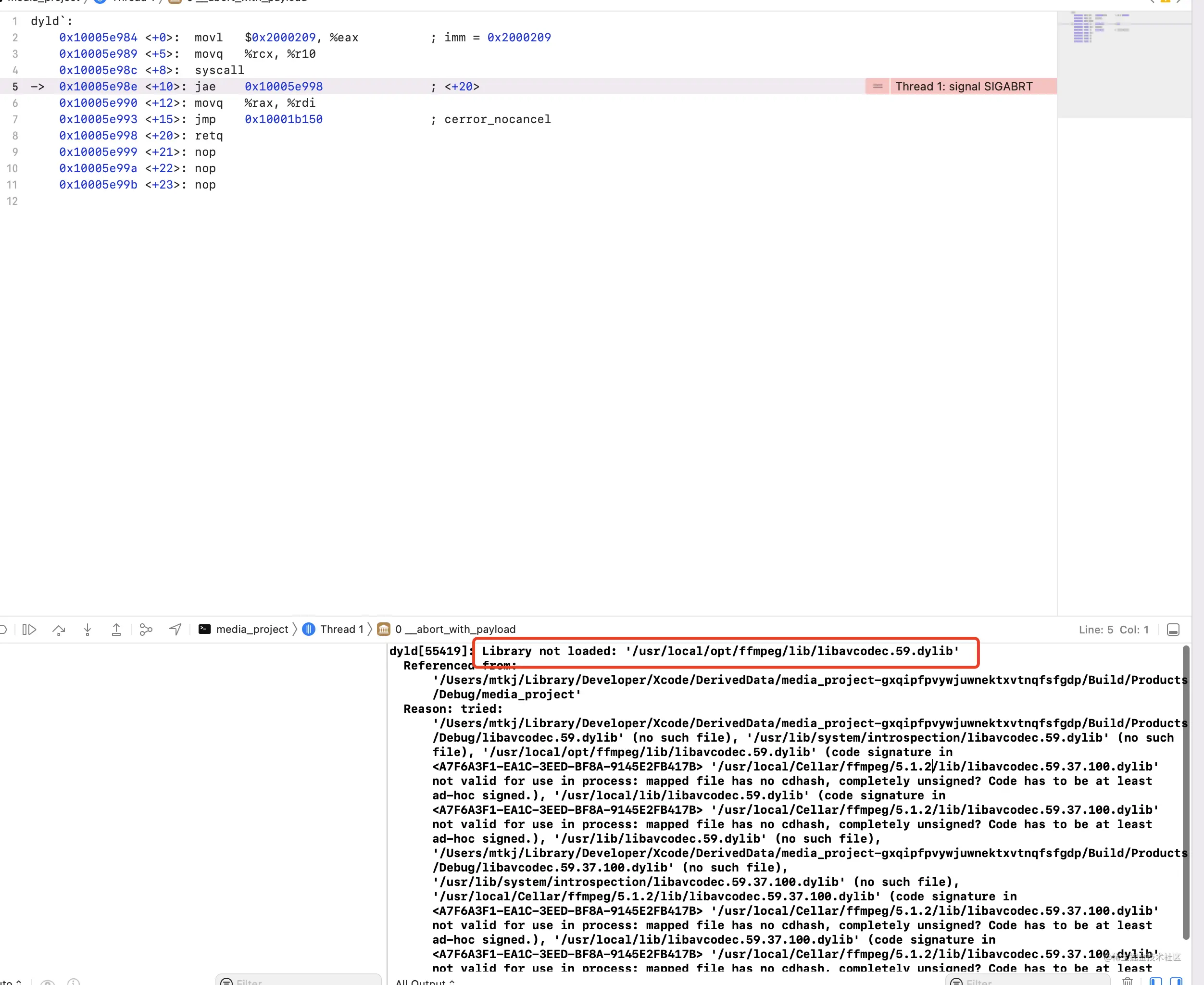Click line 5 in the gutter
Image resolution: width=1204 pixels, height=985 pixels.
[x=15, y=86]
